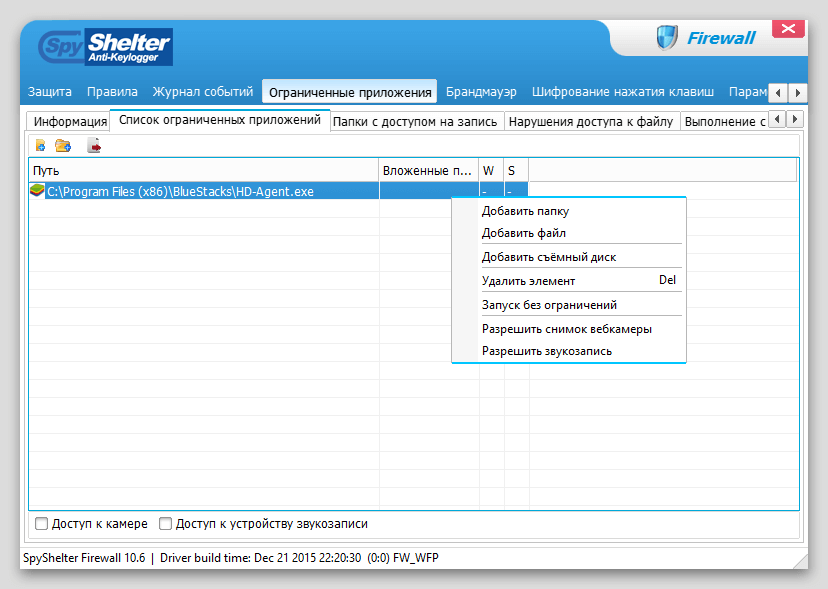Click the BlueStacks HD-Agent.exe row icon
This screenshot has width=828, height=589.
tap(37, 191)
